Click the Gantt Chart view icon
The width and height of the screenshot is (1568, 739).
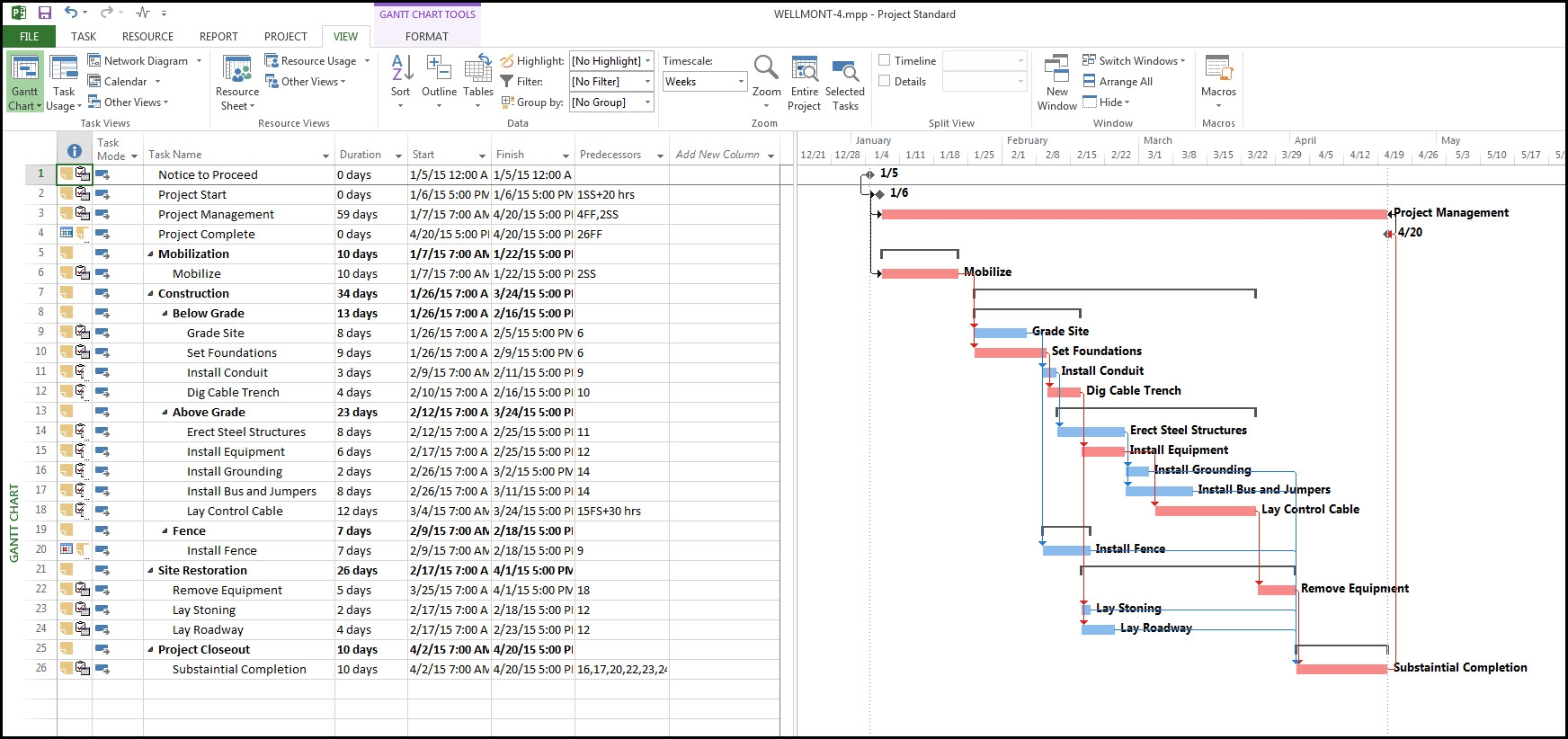click(24, 72)
